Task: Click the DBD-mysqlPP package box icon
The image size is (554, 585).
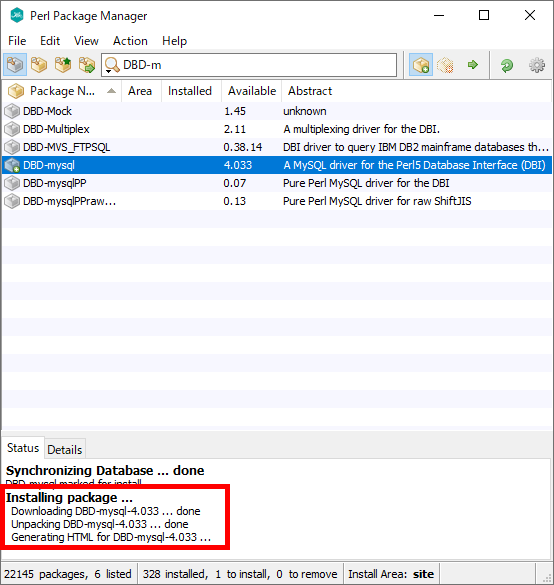Action: coord(12,183)
